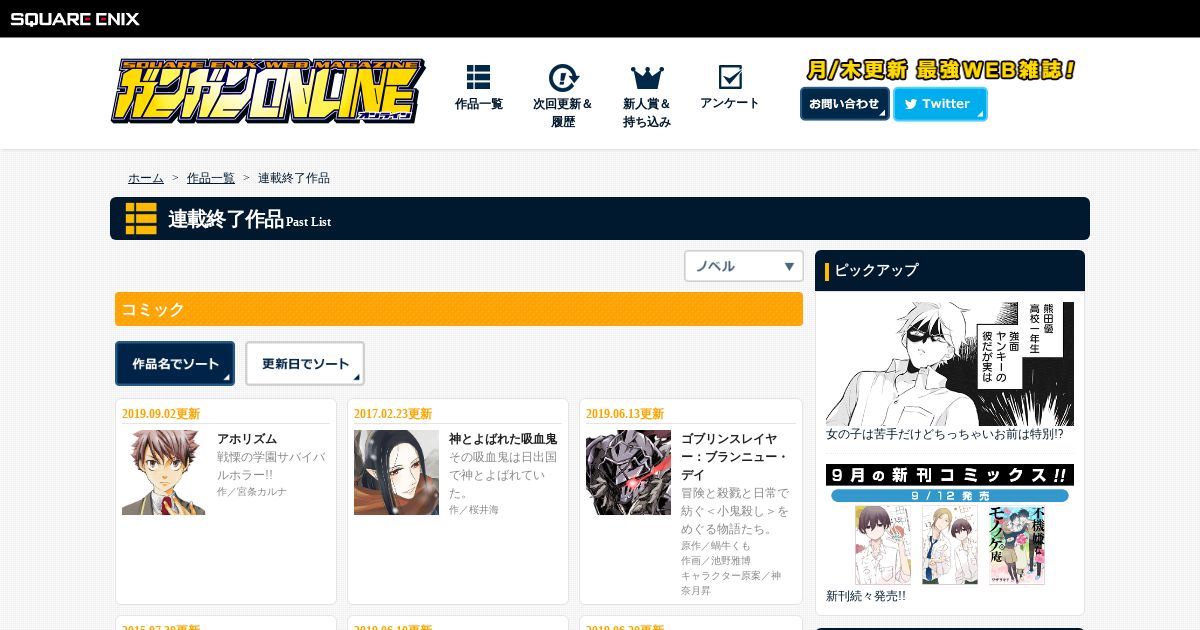Open ゴブリンスレイヤー cover thumbnail
The image size is (1200, 630).
coord(628,472)
